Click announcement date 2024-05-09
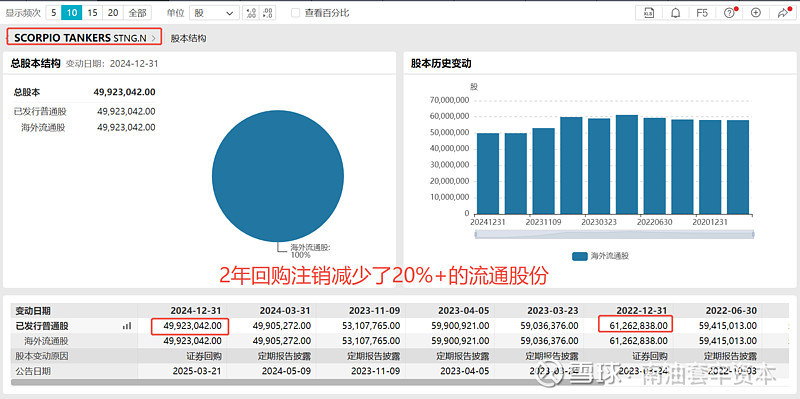Image resolution: width=800 pixels, height=399 pixels. (286, 371)
